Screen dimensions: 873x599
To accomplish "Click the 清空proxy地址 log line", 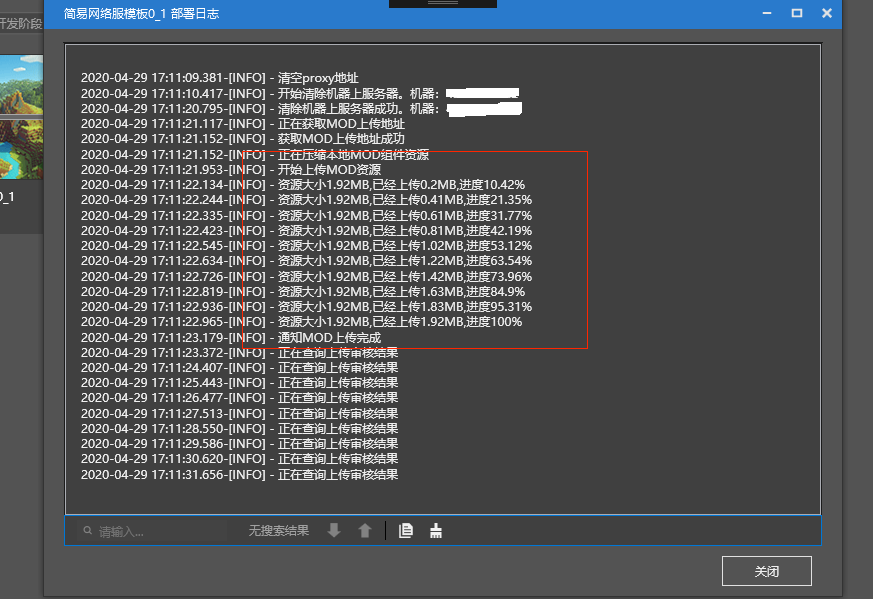I will pos(219,78).
